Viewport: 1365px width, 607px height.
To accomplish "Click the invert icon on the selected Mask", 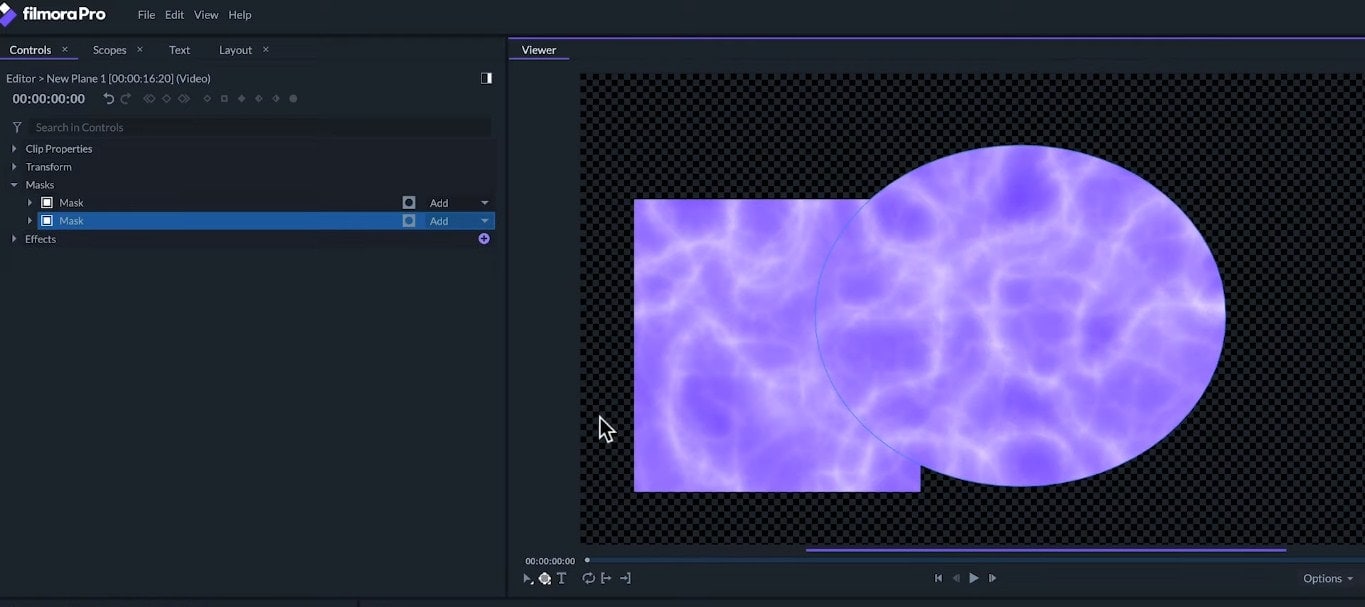I will [x=409, y=221].
